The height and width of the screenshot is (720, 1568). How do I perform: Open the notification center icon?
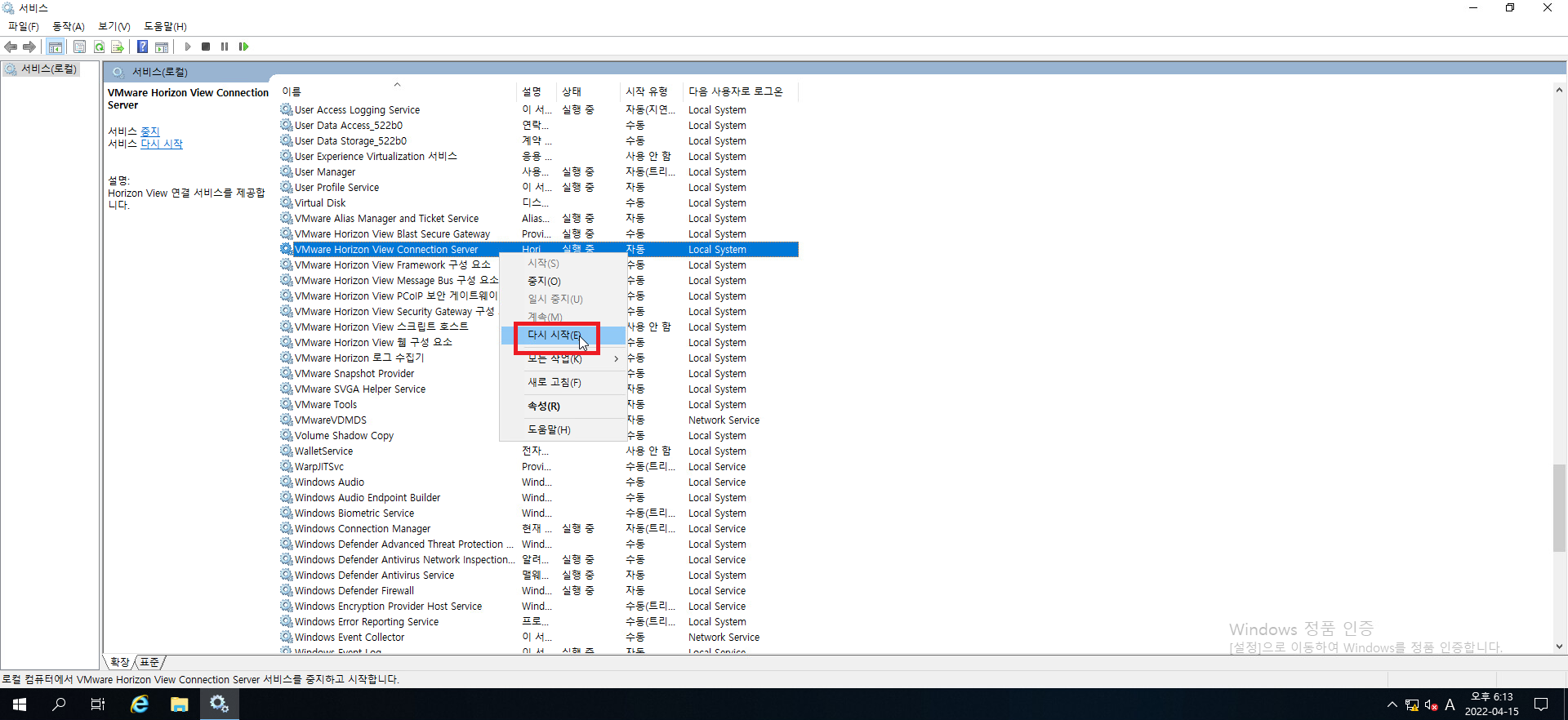pyautogui.click(x=1541, y=704)
